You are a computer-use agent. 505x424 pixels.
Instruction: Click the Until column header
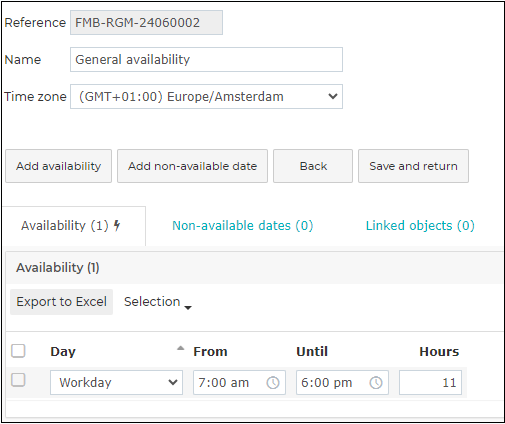312,352
